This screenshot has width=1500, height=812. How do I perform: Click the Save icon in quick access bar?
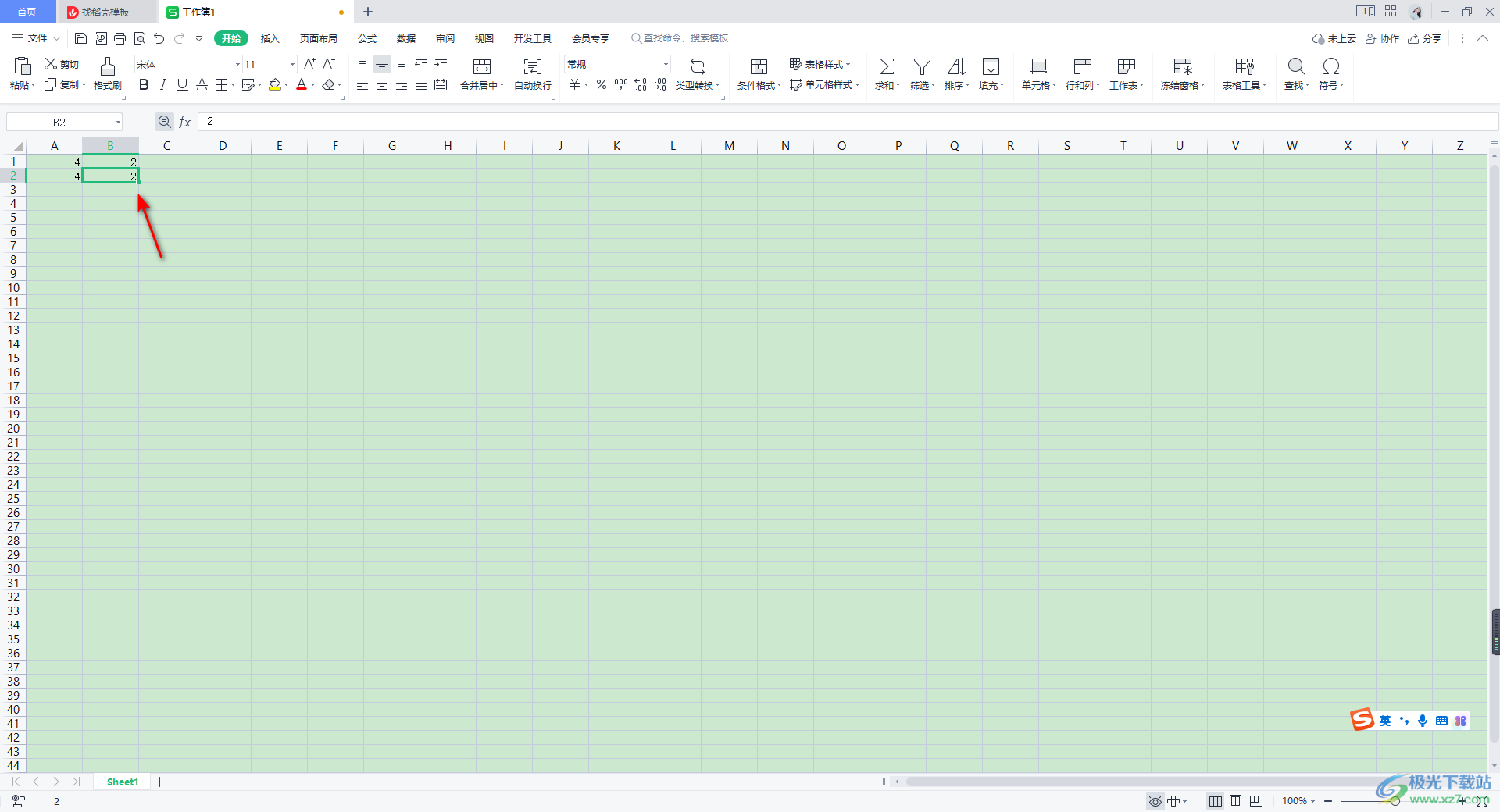80,38
